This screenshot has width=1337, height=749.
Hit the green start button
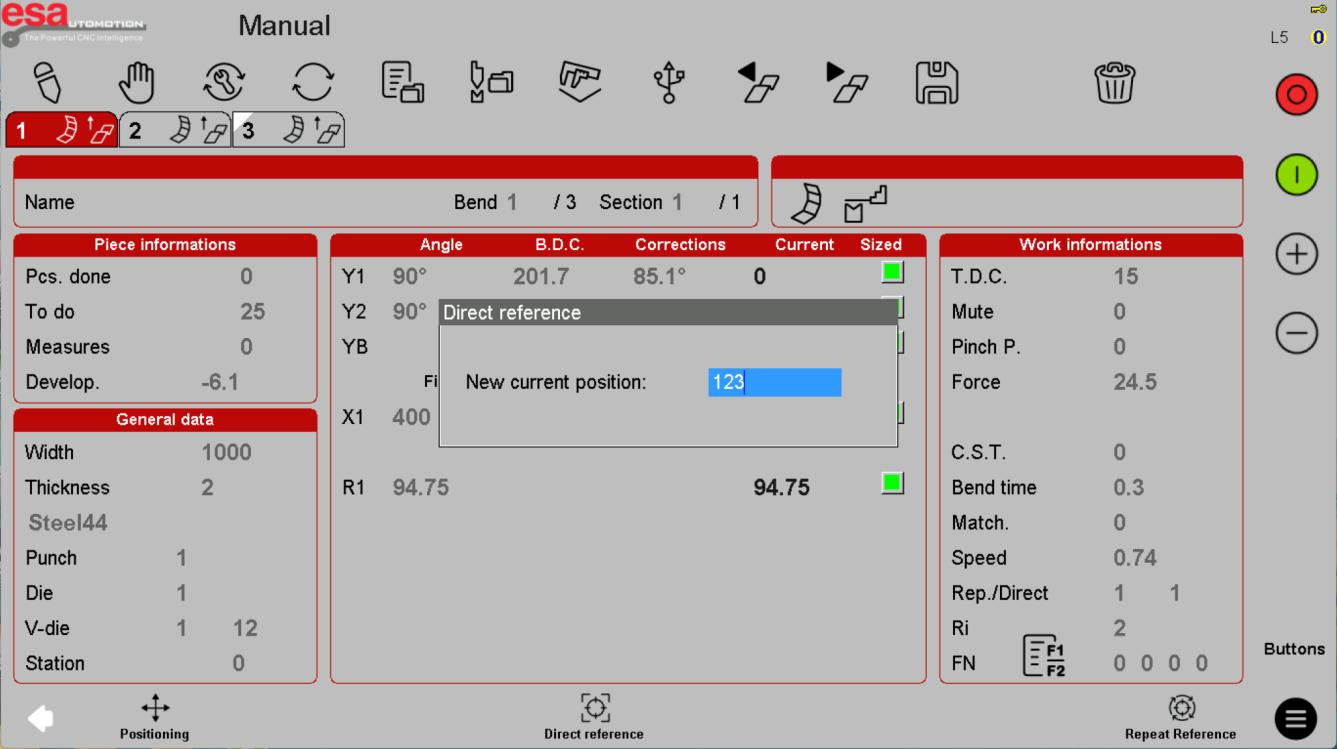1296,176
